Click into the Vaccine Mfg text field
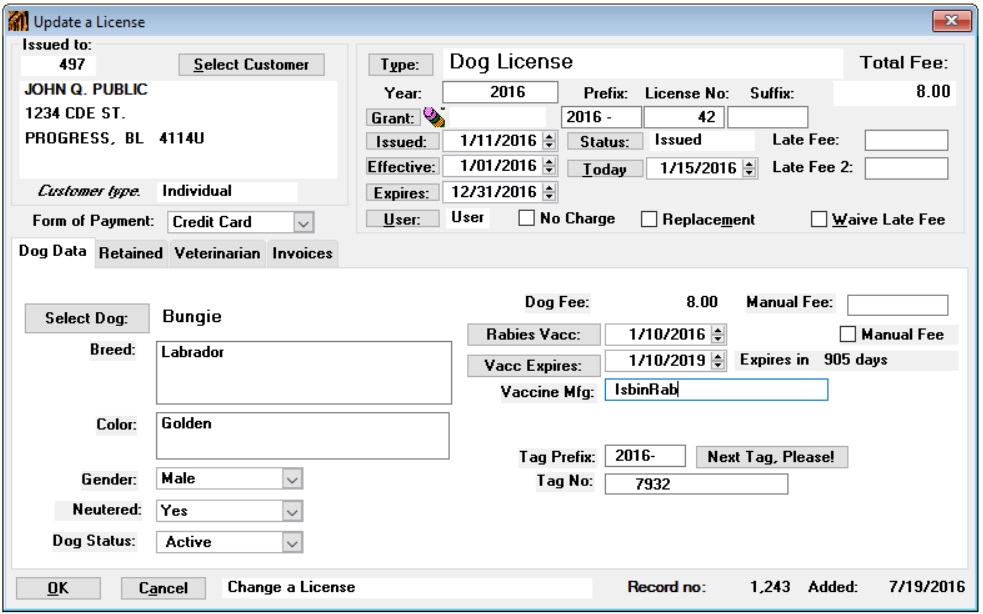Image resolution: width=983 pixels, height=614 pixels. (715, 390)
